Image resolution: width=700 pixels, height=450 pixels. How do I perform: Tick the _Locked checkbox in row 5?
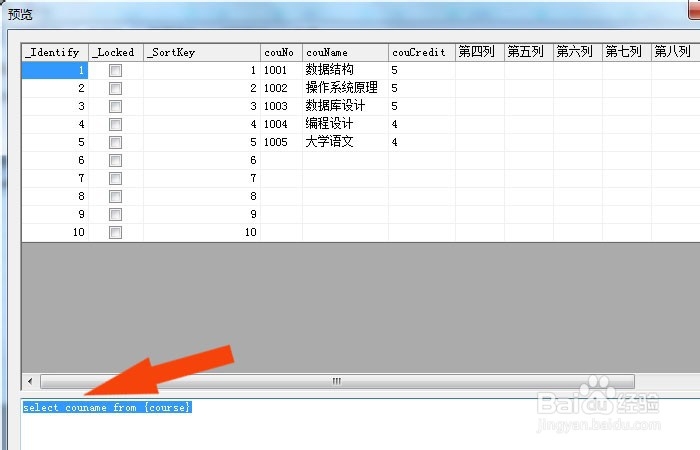(x=116, y=142)
